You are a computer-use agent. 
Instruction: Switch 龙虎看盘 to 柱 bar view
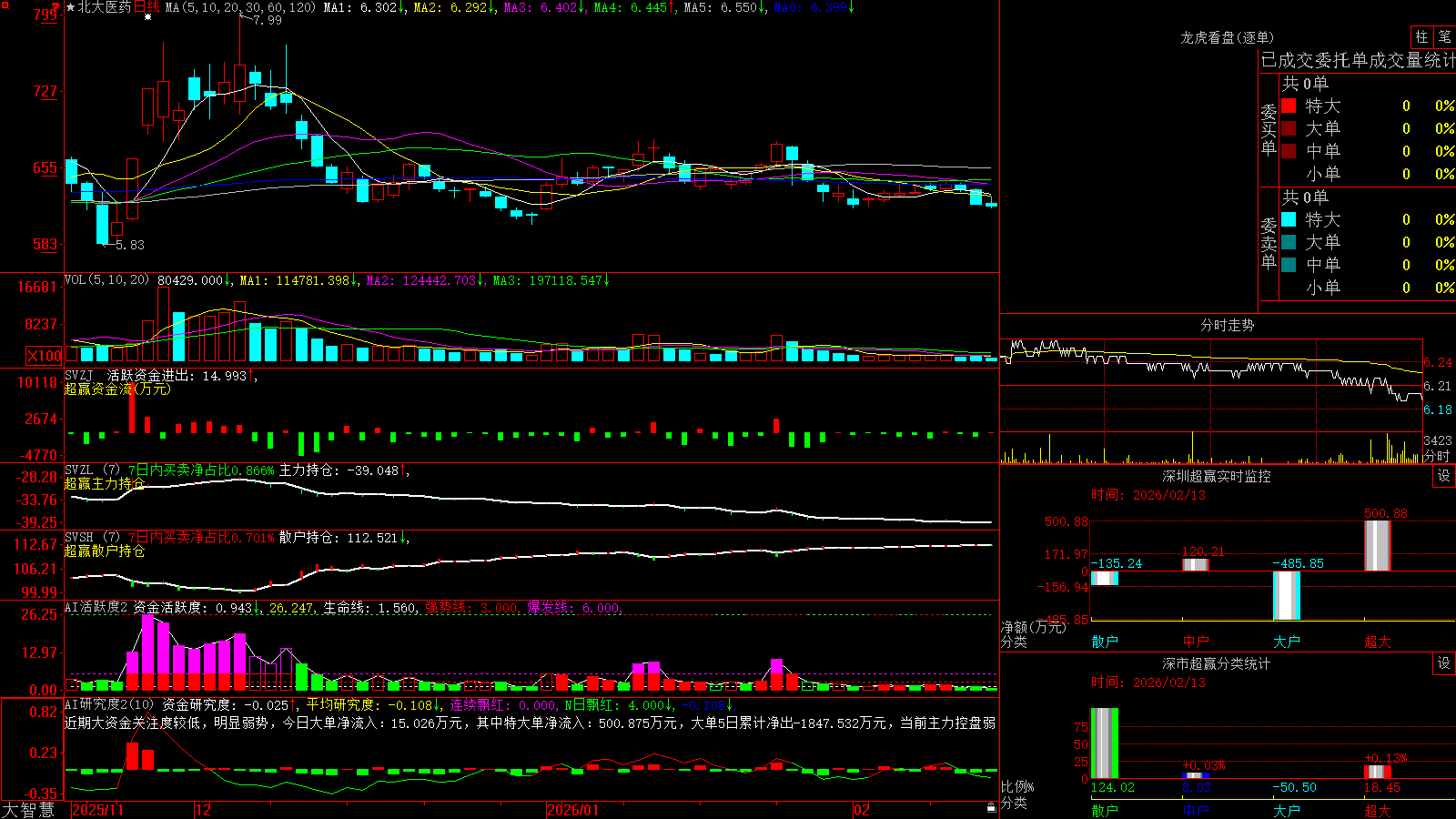(1421, 37)
